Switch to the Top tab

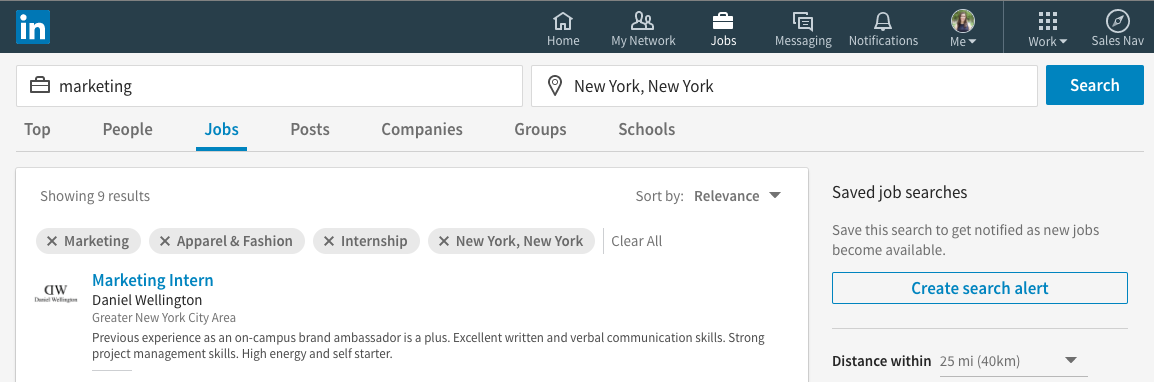(x=37, y=130)
